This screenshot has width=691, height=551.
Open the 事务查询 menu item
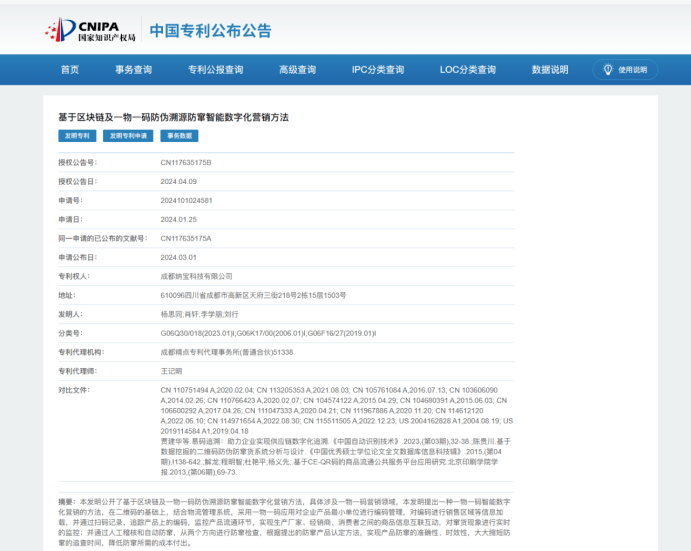pos(133,70)
